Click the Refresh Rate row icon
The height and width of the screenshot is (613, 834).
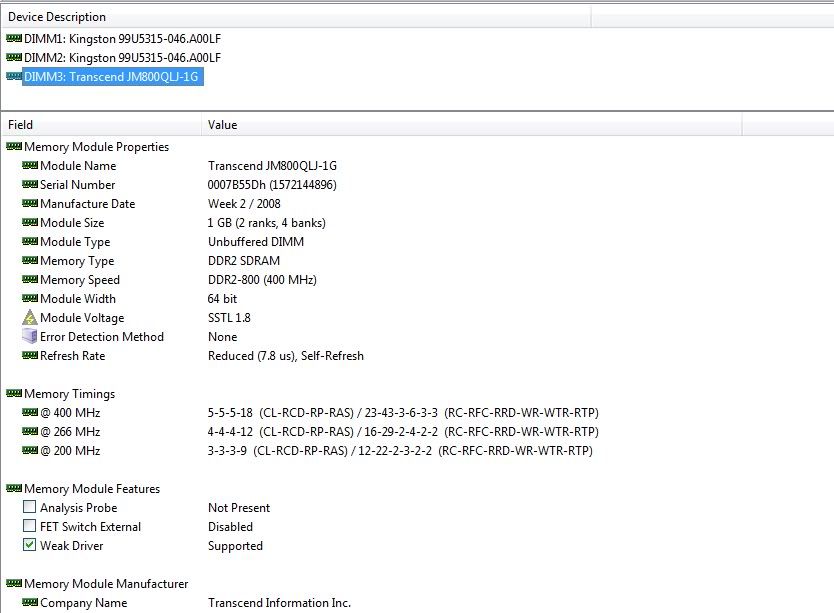coord(30,355)
